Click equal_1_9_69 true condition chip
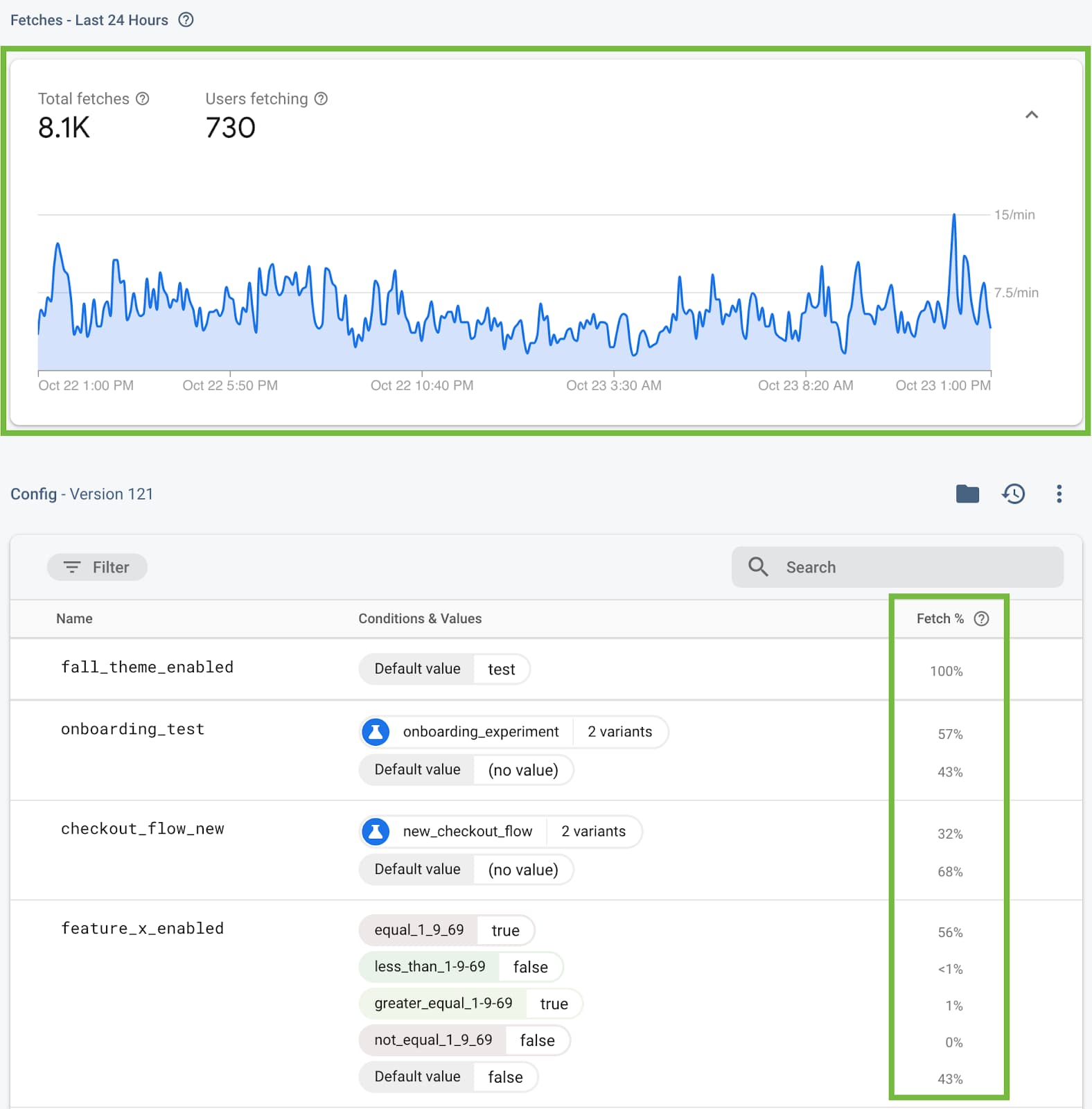Viewport: 1092px width, 1109px height. point(447,930)
